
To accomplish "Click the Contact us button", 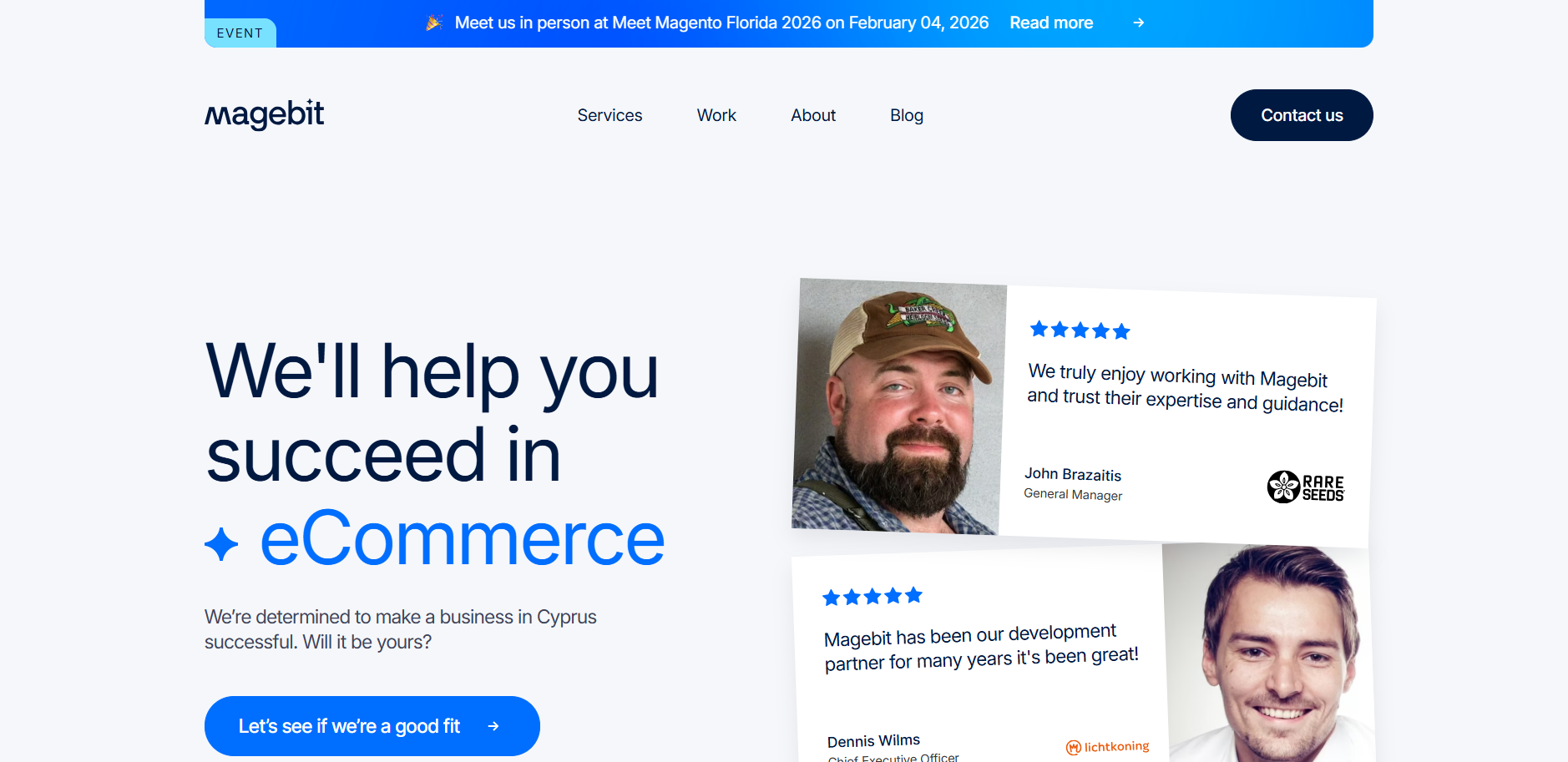I will coord(1301,115).
